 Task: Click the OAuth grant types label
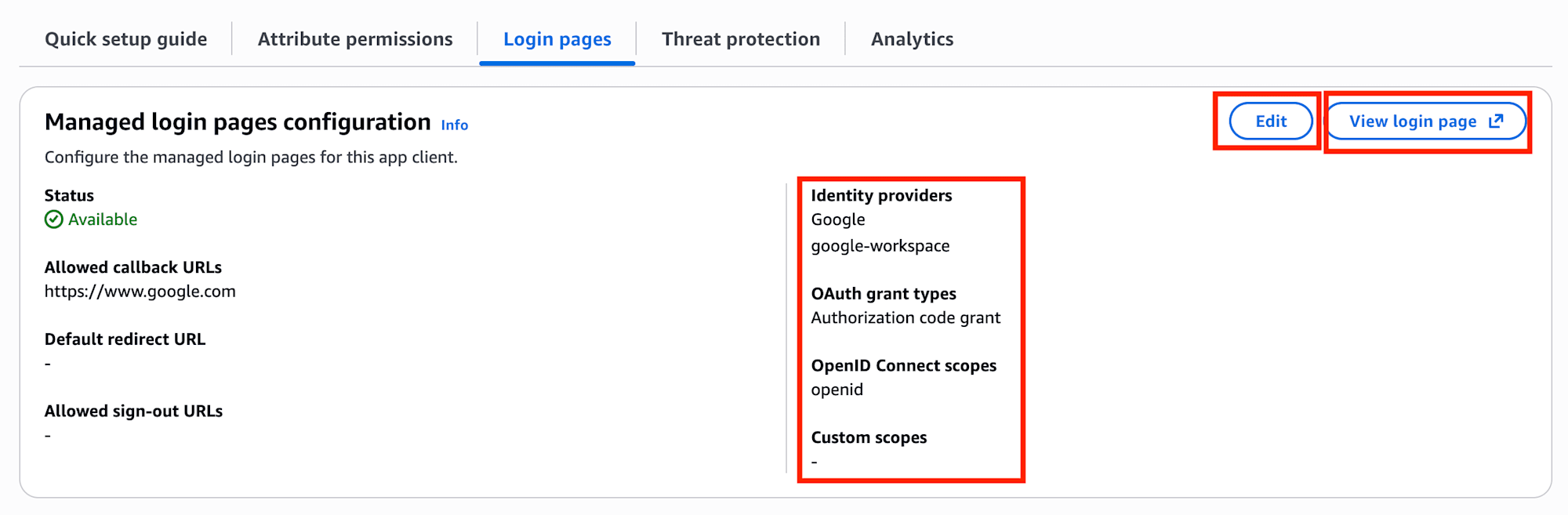(x=884, y=294)
